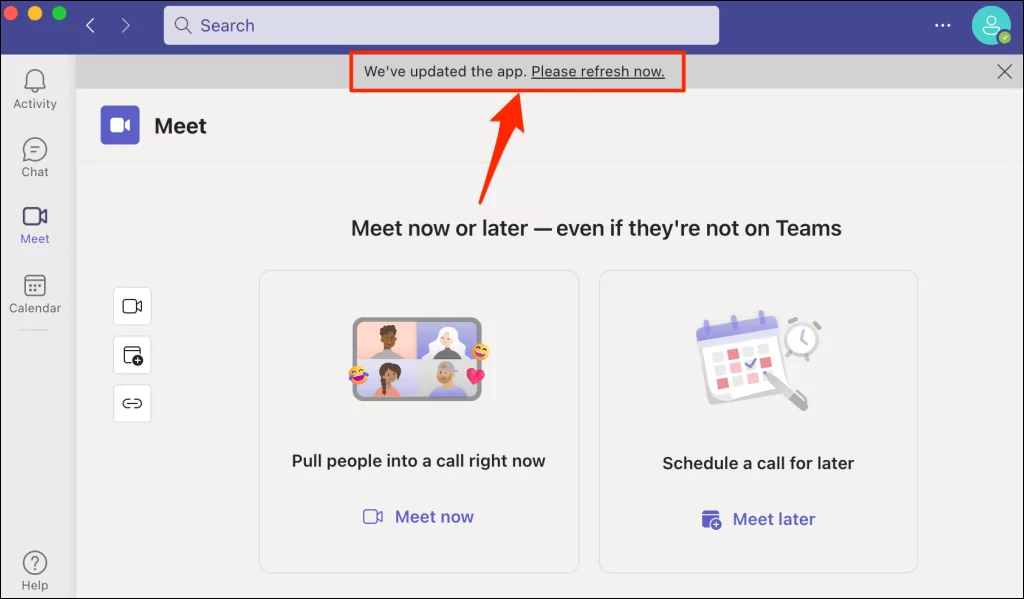Start a call with Meet now
Screen dimensions: 1024x599
tap(418, 517)
